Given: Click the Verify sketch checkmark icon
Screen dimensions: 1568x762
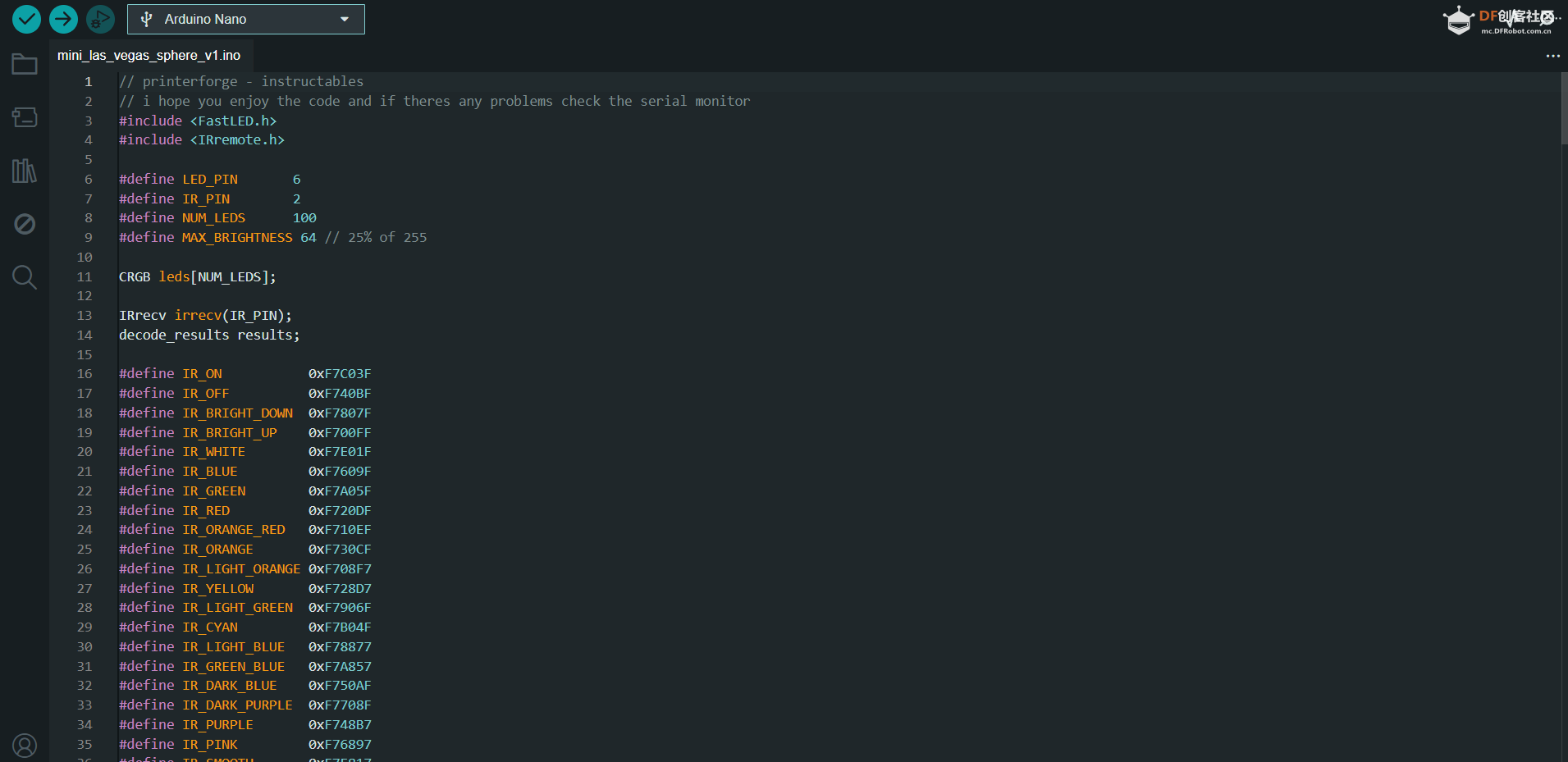Looking at the screenshot, I should pos(26,19).
